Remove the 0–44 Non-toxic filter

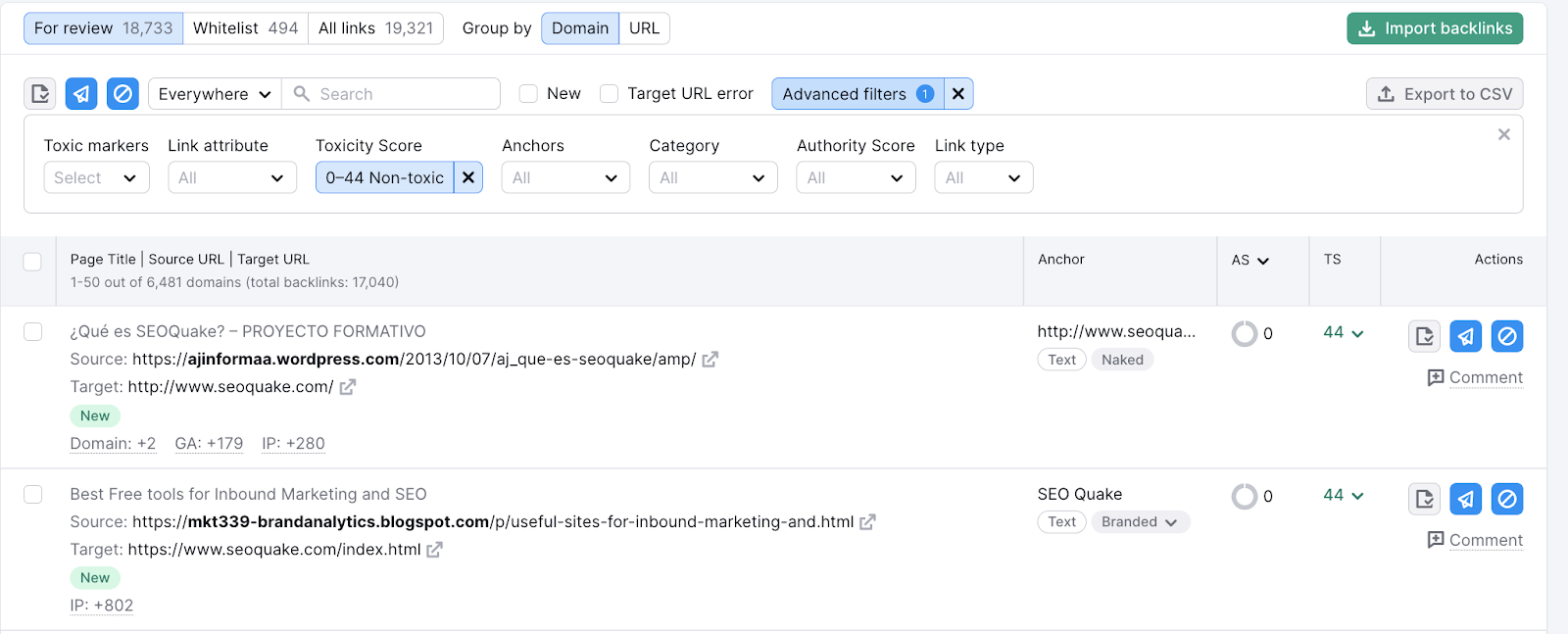click(468, 177)
